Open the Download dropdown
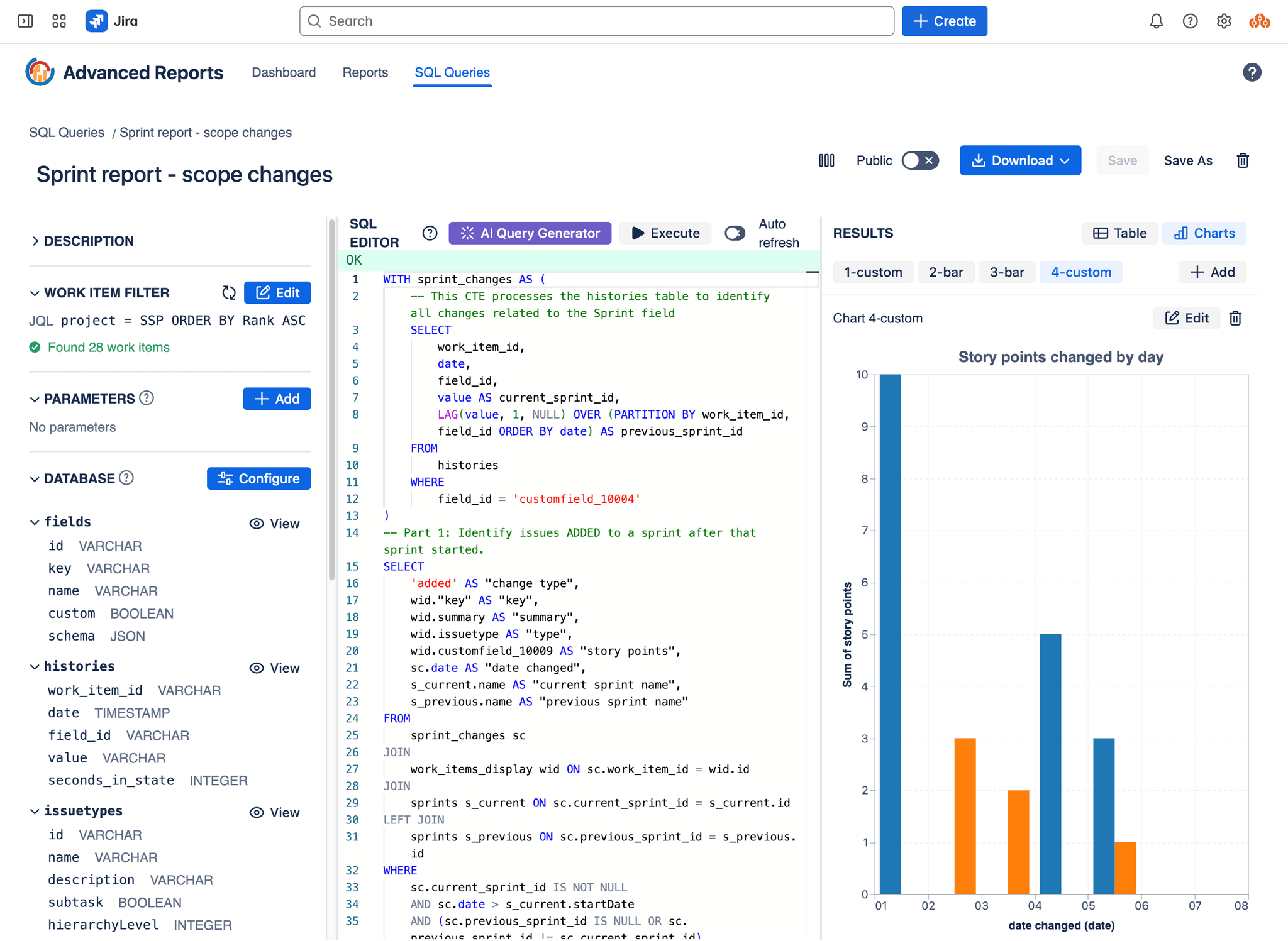Viewport: 1288px width, 941px height. [x=1020, y=161]
